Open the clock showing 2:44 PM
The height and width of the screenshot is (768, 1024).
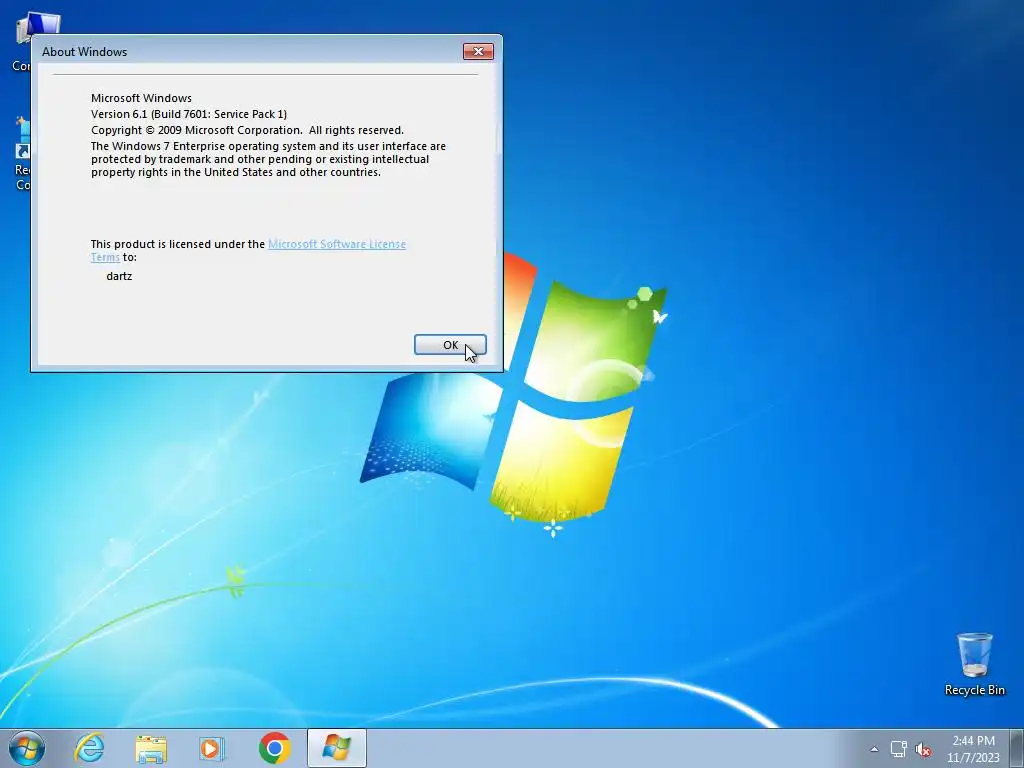pos(973,748)
